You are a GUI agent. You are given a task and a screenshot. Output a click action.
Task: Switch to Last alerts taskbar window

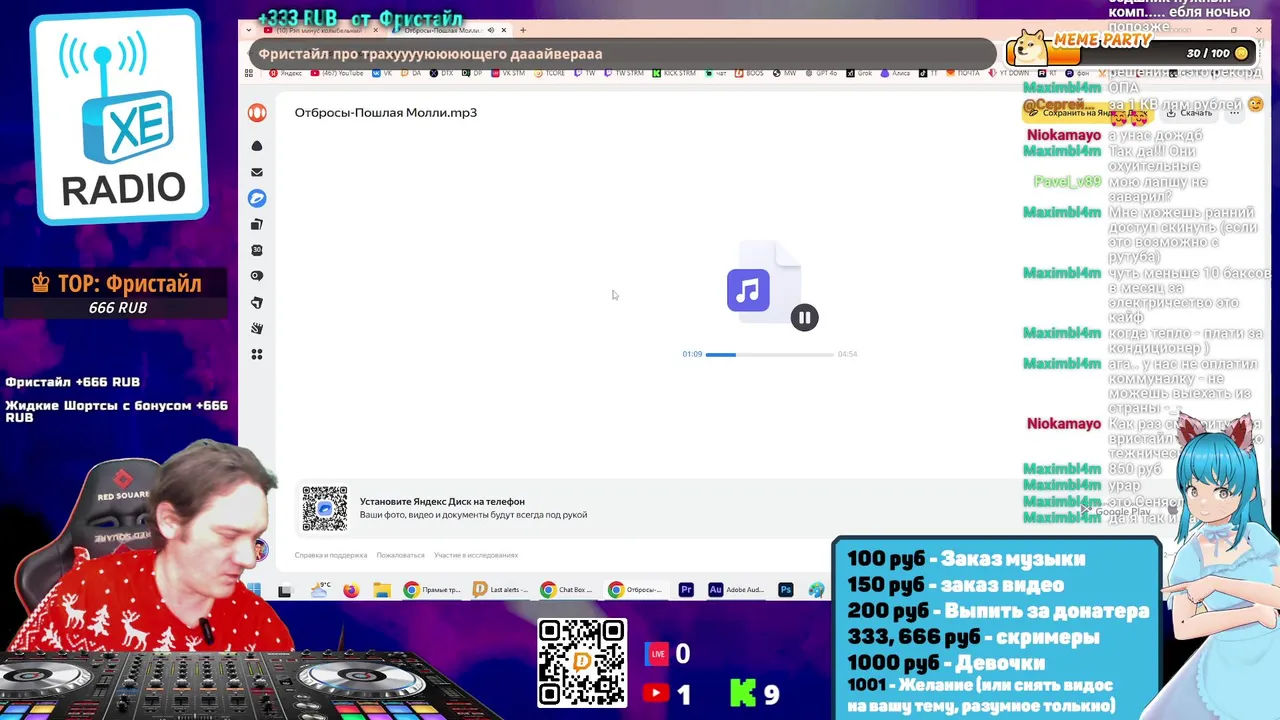[x=502, y=590]
